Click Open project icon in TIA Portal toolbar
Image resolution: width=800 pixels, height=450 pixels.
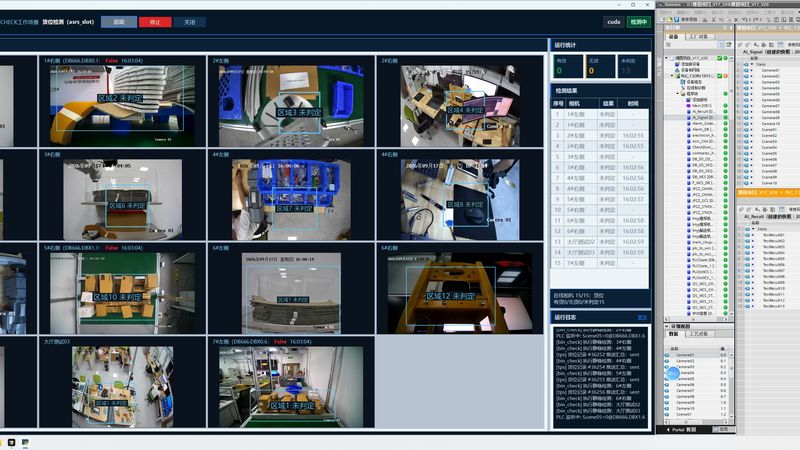(669, 19)
